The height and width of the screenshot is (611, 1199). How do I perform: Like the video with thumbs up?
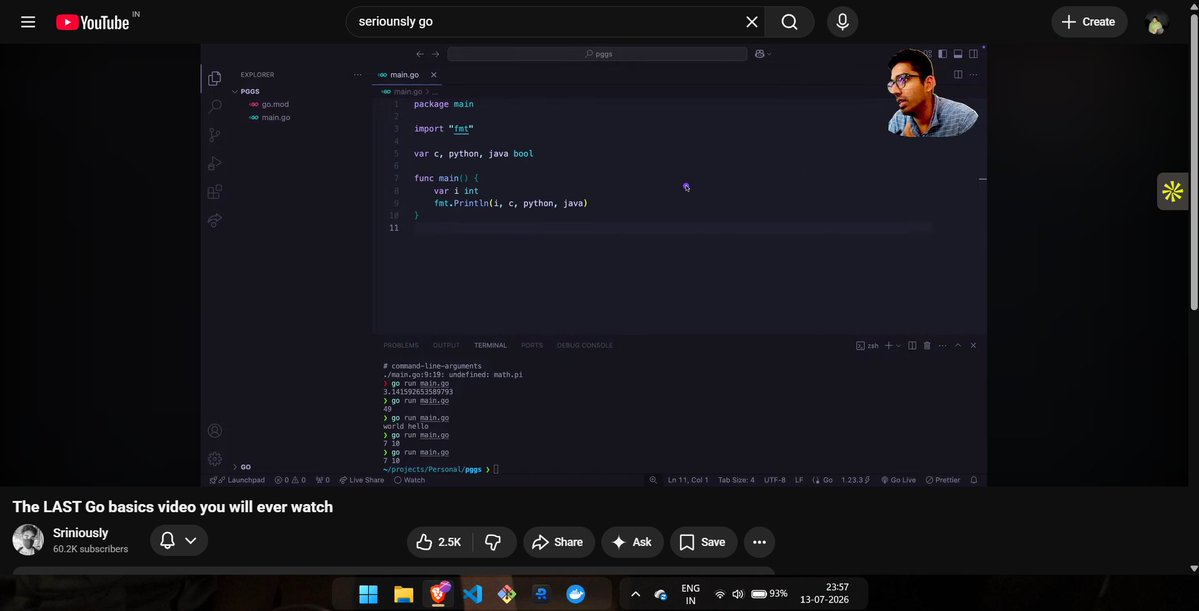(x=439, y=541)
